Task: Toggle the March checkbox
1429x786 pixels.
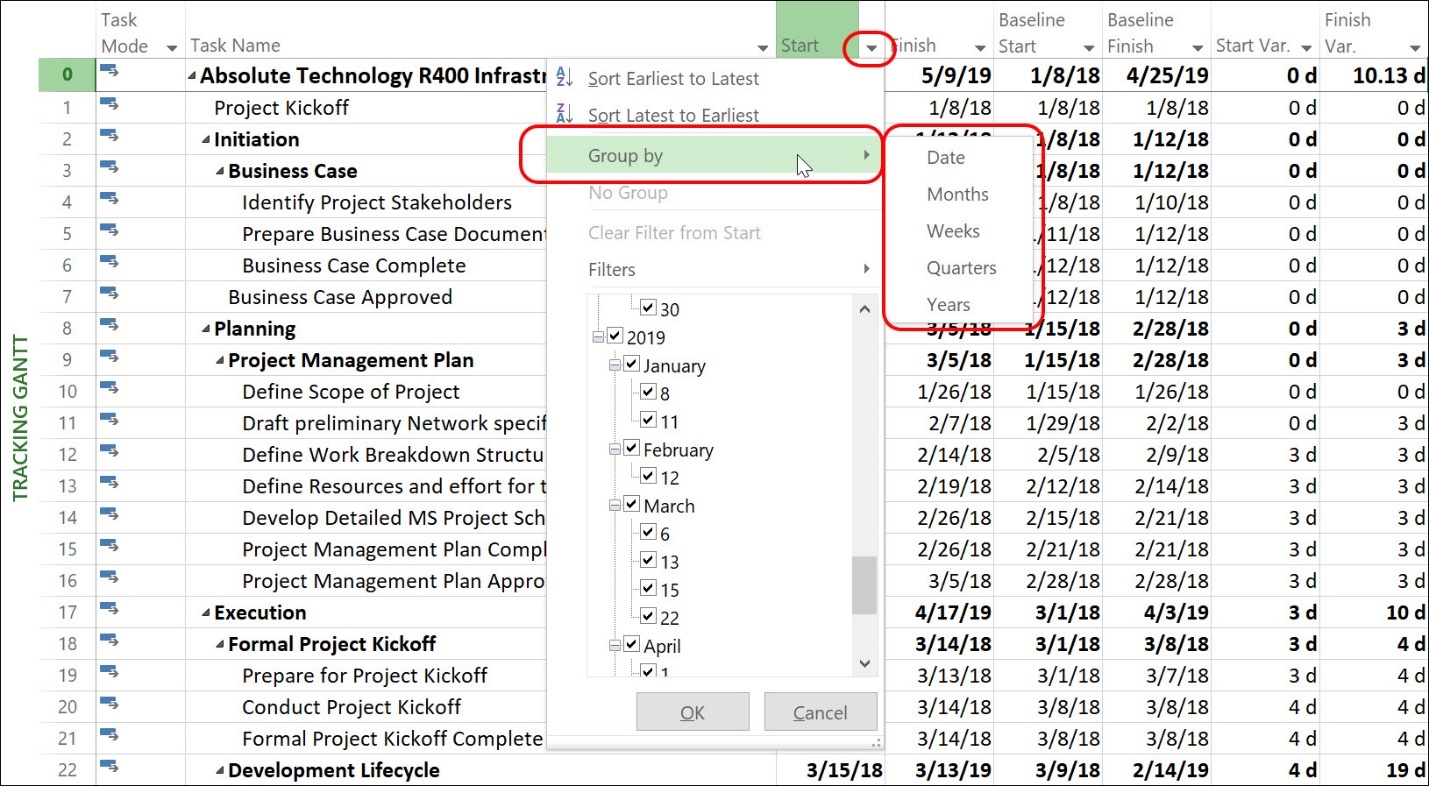Action: [631, 505]
